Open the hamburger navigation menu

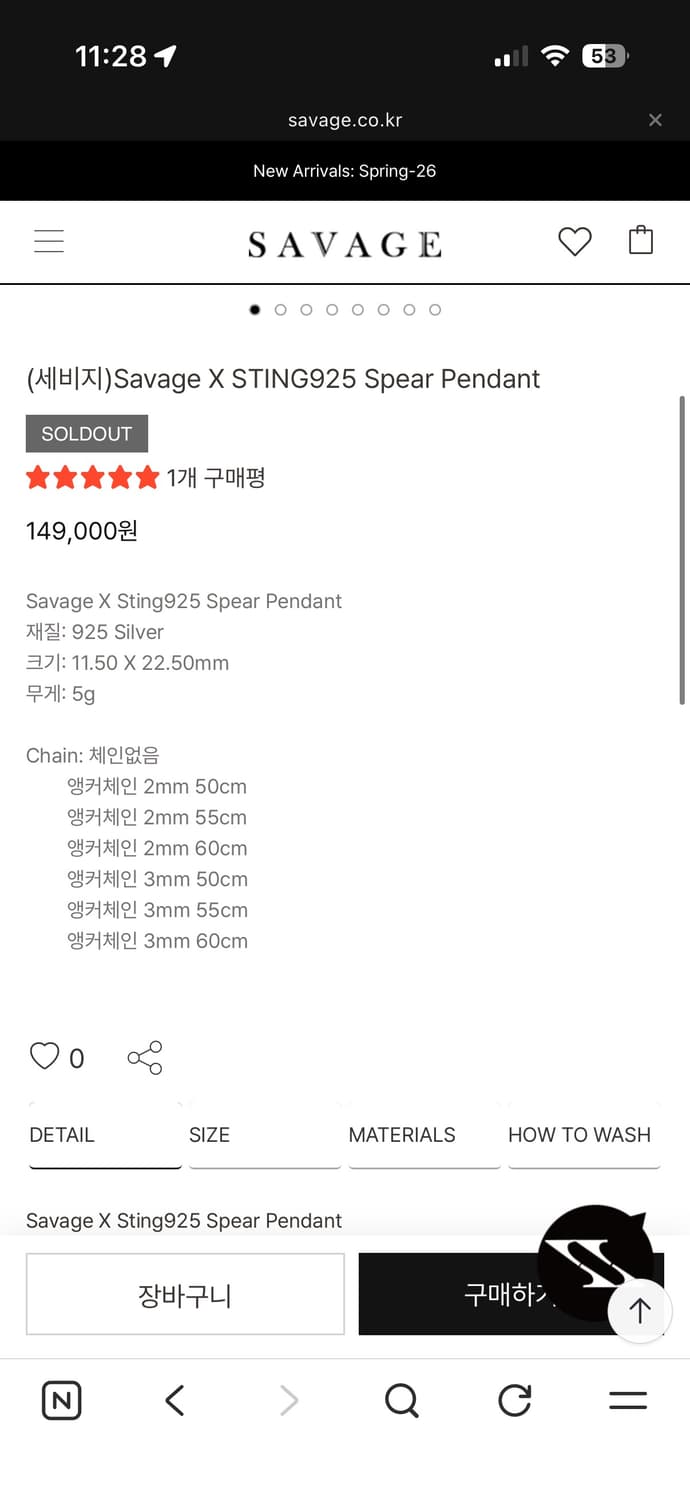(x=49, y=241)
